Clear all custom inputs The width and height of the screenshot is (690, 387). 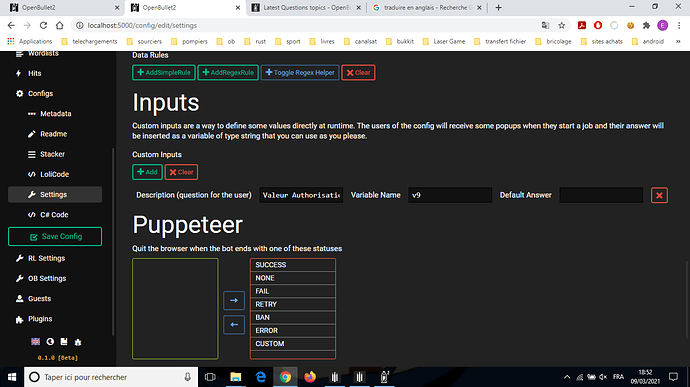tap(181, 172)
